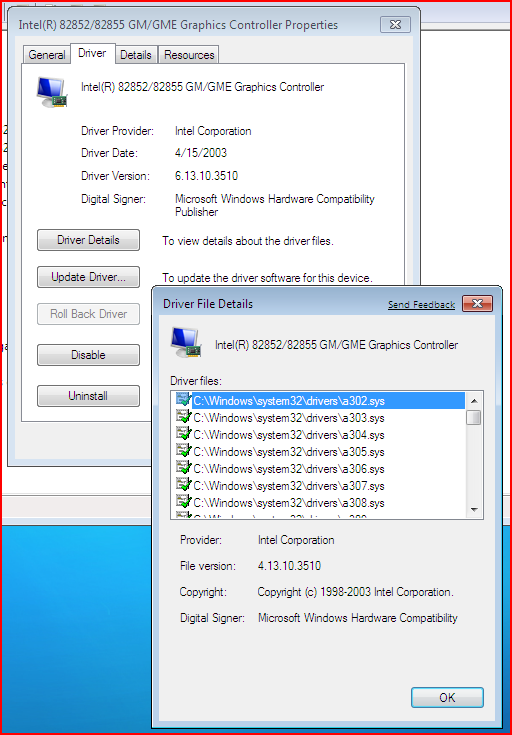Viewport: 512px width, 735px height.
Task: Click the Disable device button
Action: pos(88,355)
